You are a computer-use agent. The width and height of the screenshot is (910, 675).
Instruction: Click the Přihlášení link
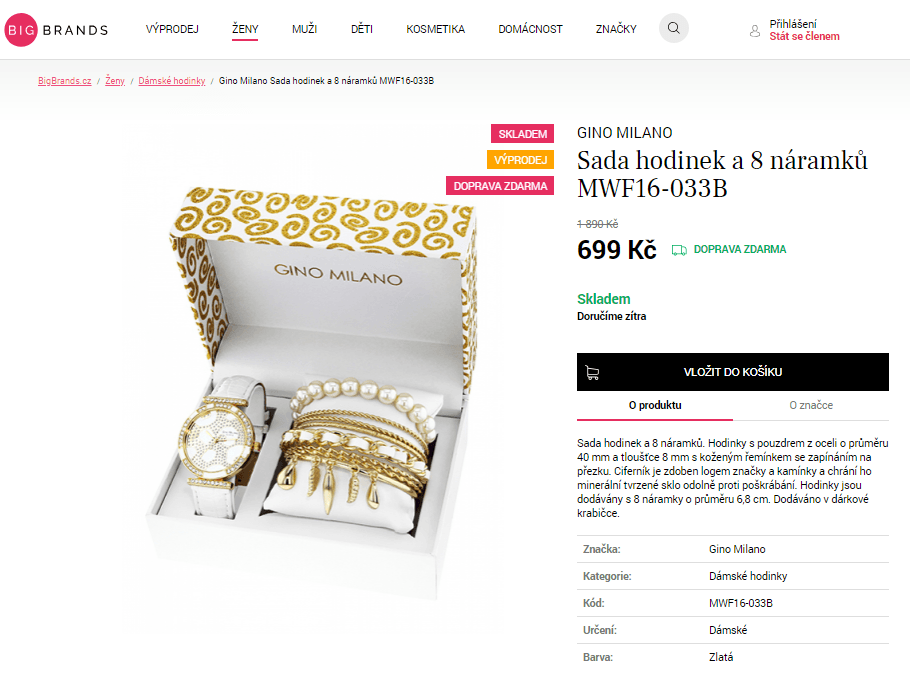pos(793,24)
